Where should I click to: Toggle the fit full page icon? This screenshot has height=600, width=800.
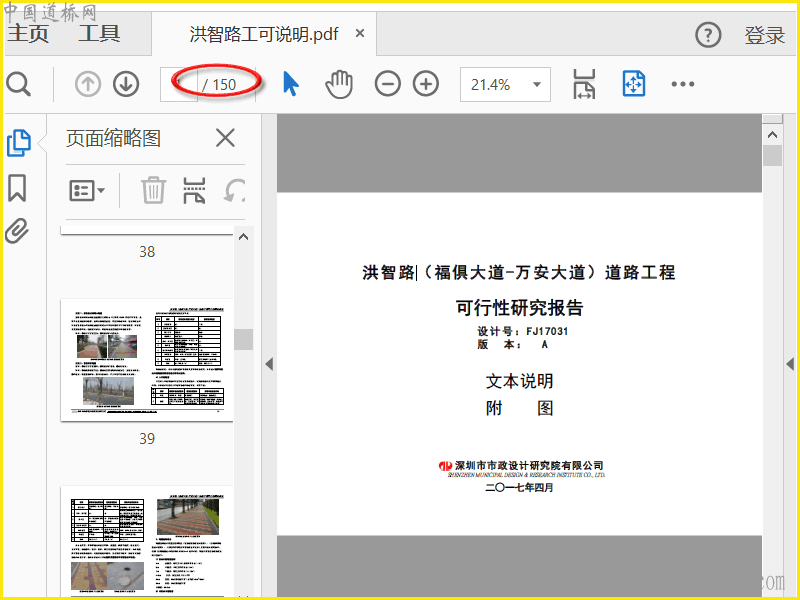tap(634, 84)
